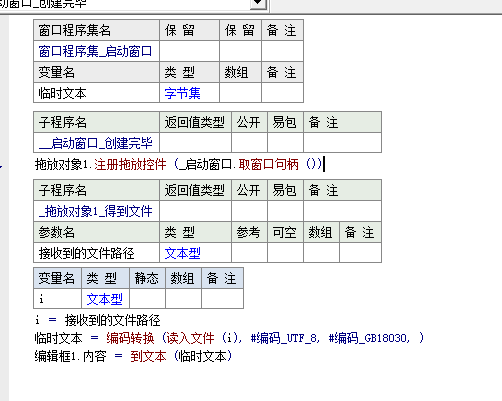Click the 取窗口句柄 call in code

pos(268,164)
